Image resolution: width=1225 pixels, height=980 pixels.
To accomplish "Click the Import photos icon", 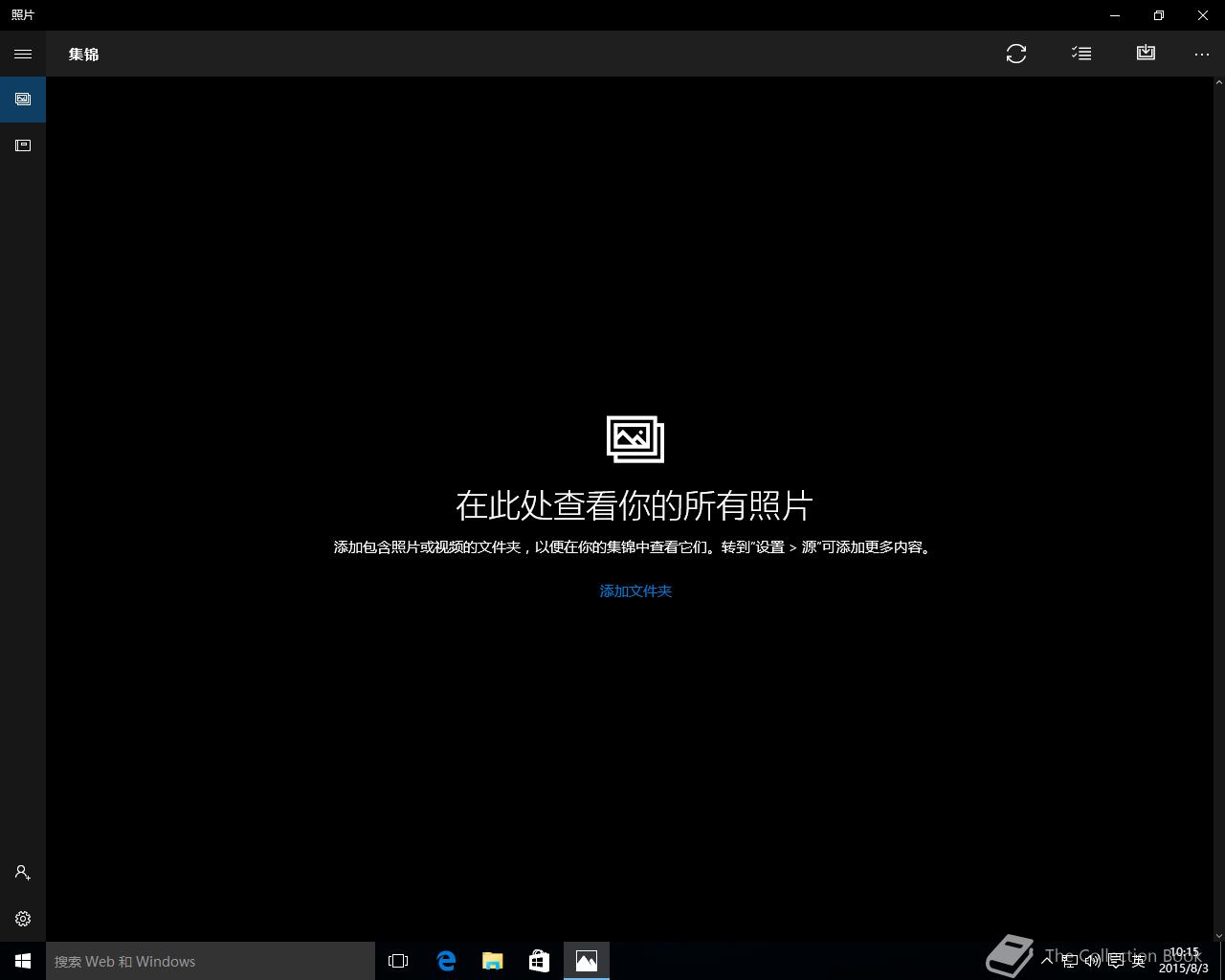I will [x=1146, y=54].
